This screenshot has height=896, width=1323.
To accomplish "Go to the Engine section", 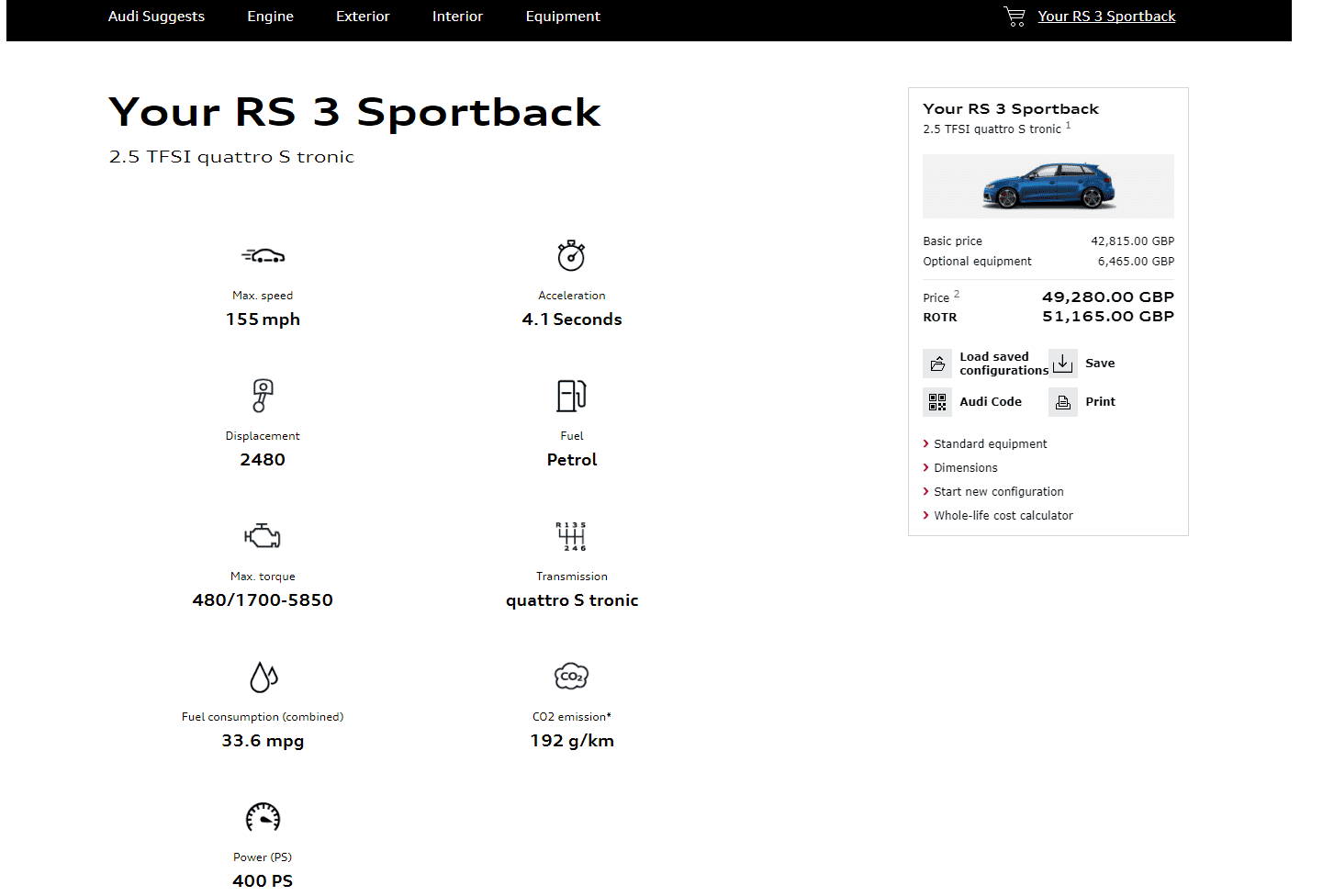I will [x=270, y=17].
